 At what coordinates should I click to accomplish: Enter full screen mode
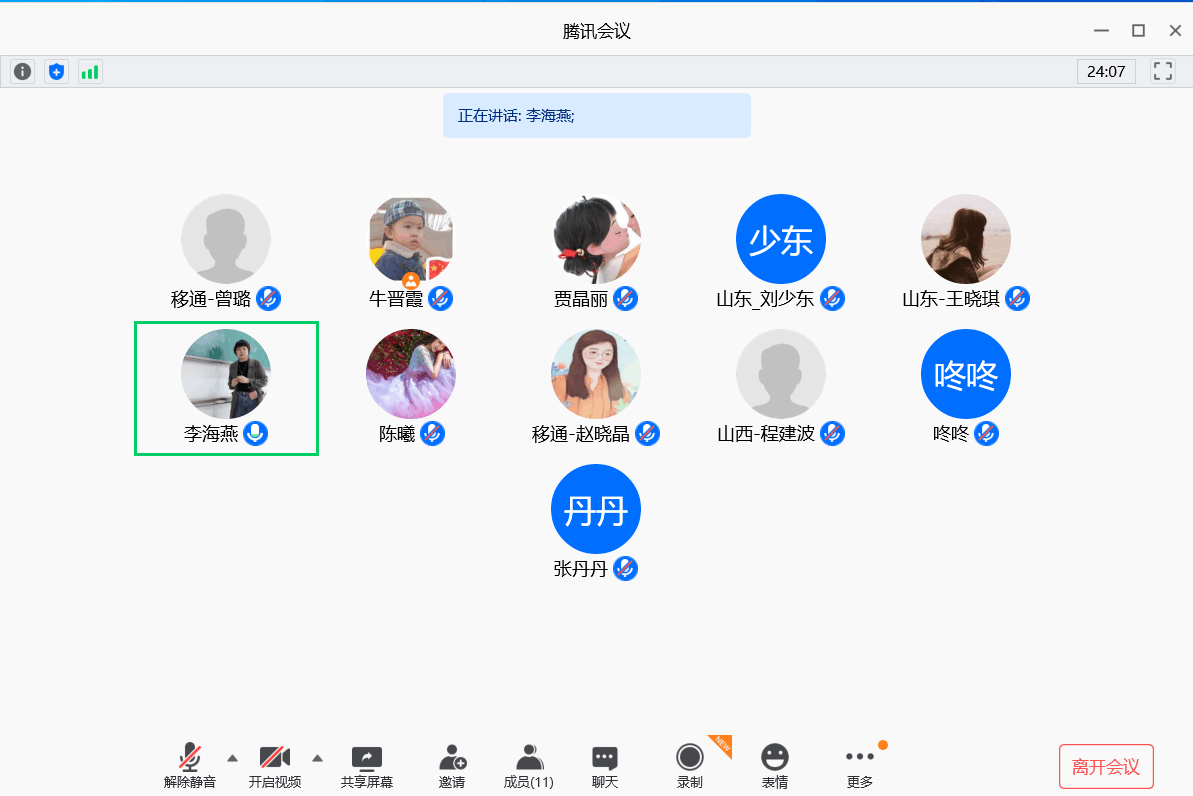coord(1162,71)
